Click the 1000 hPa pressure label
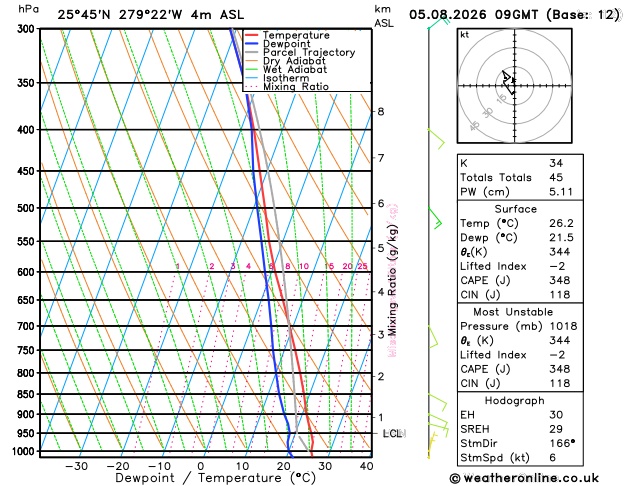This screenshot has width=629, height=486. coord(26,452)
